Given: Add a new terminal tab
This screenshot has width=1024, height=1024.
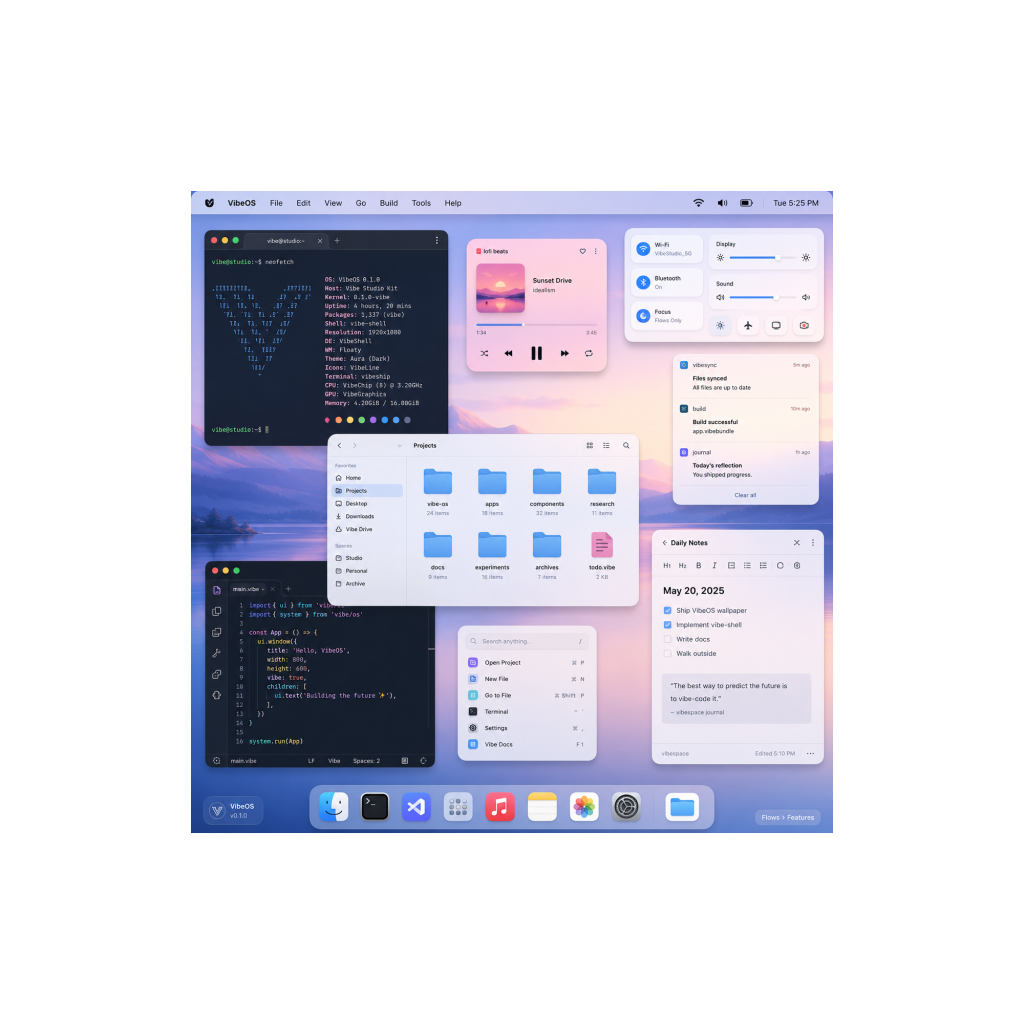Looking at the screenshot, I should click(337, 241).
